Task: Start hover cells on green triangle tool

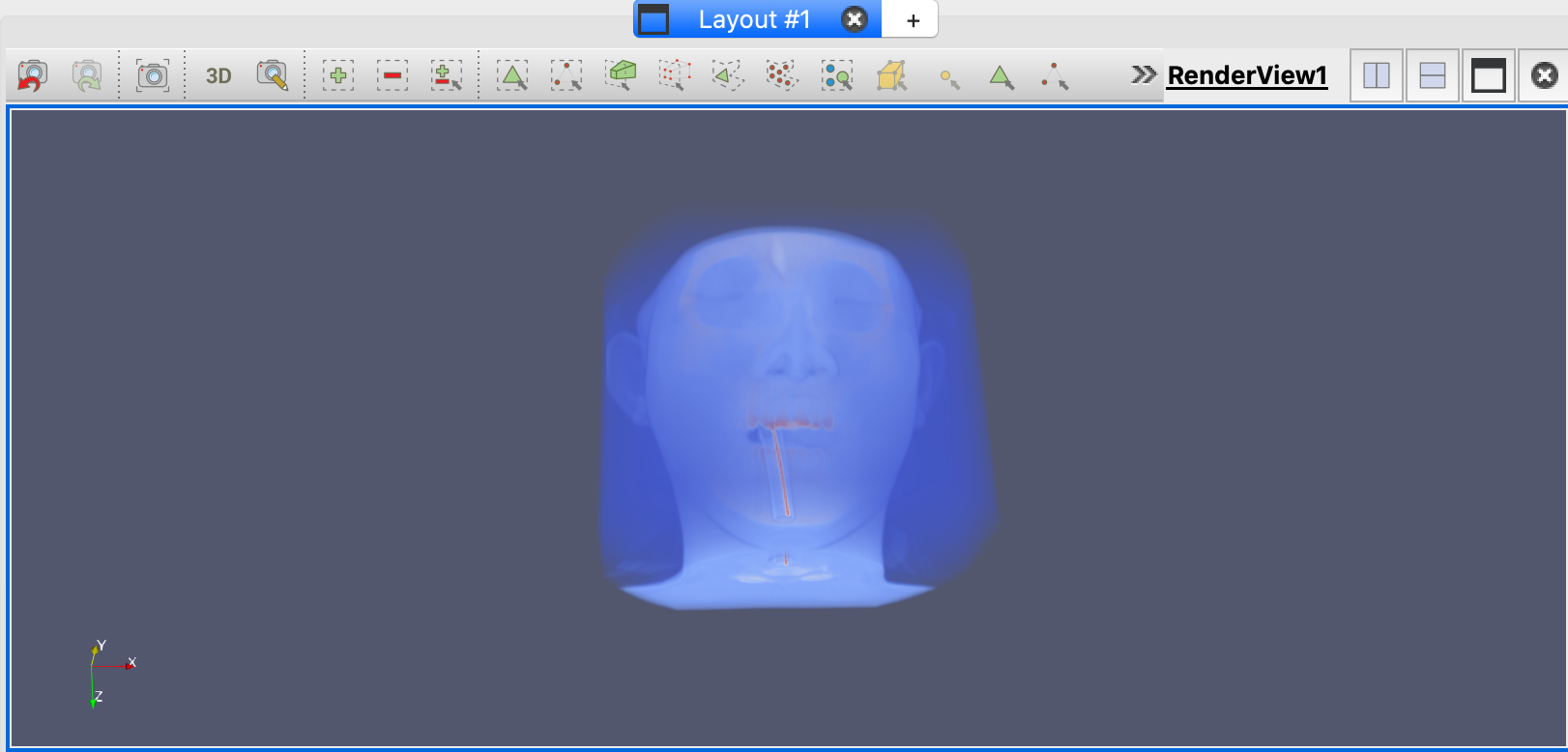Action: point(1002,76)
